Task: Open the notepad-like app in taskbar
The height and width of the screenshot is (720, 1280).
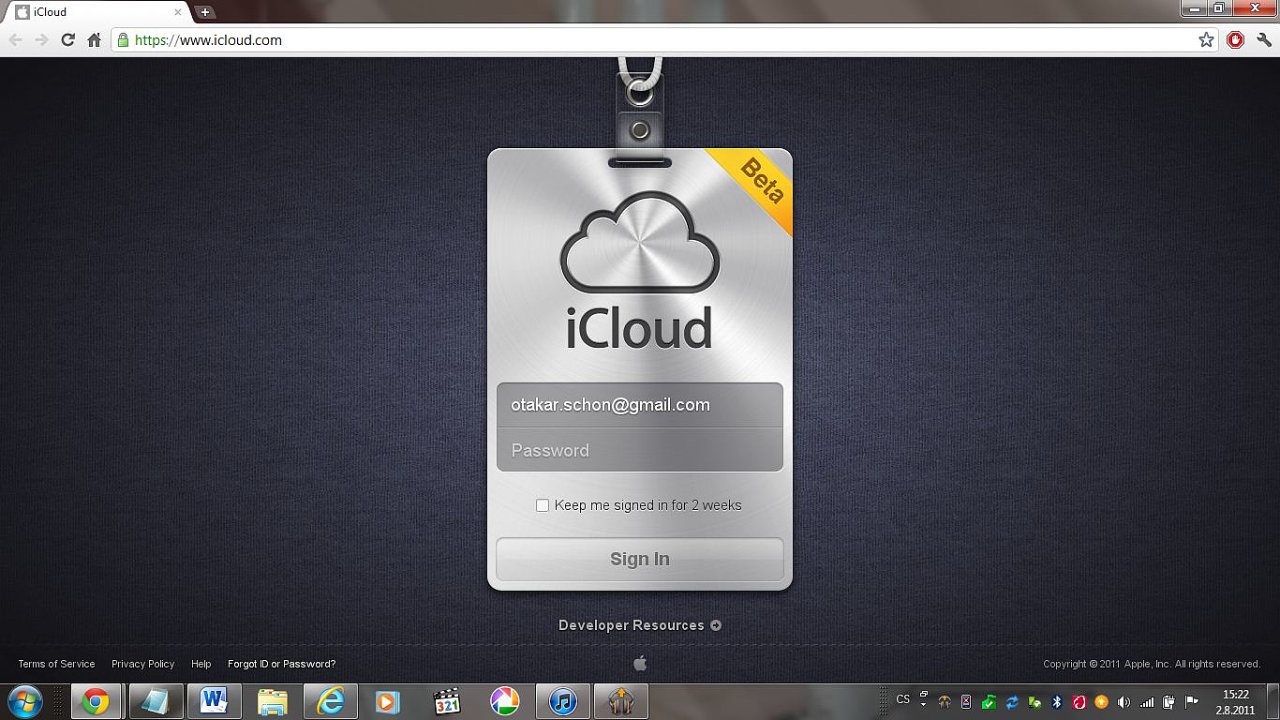Action: (155, 702)
